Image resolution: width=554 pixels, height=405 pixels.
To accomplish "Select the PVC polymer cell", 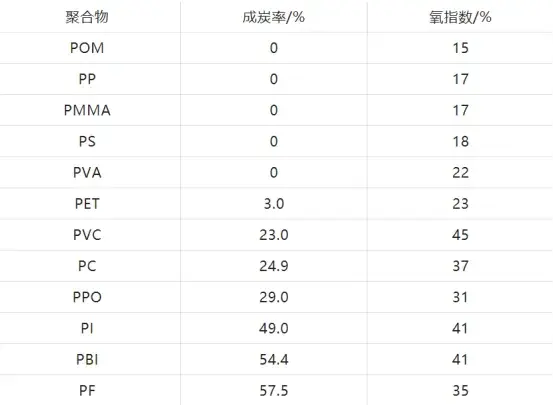I will (87, 235).
